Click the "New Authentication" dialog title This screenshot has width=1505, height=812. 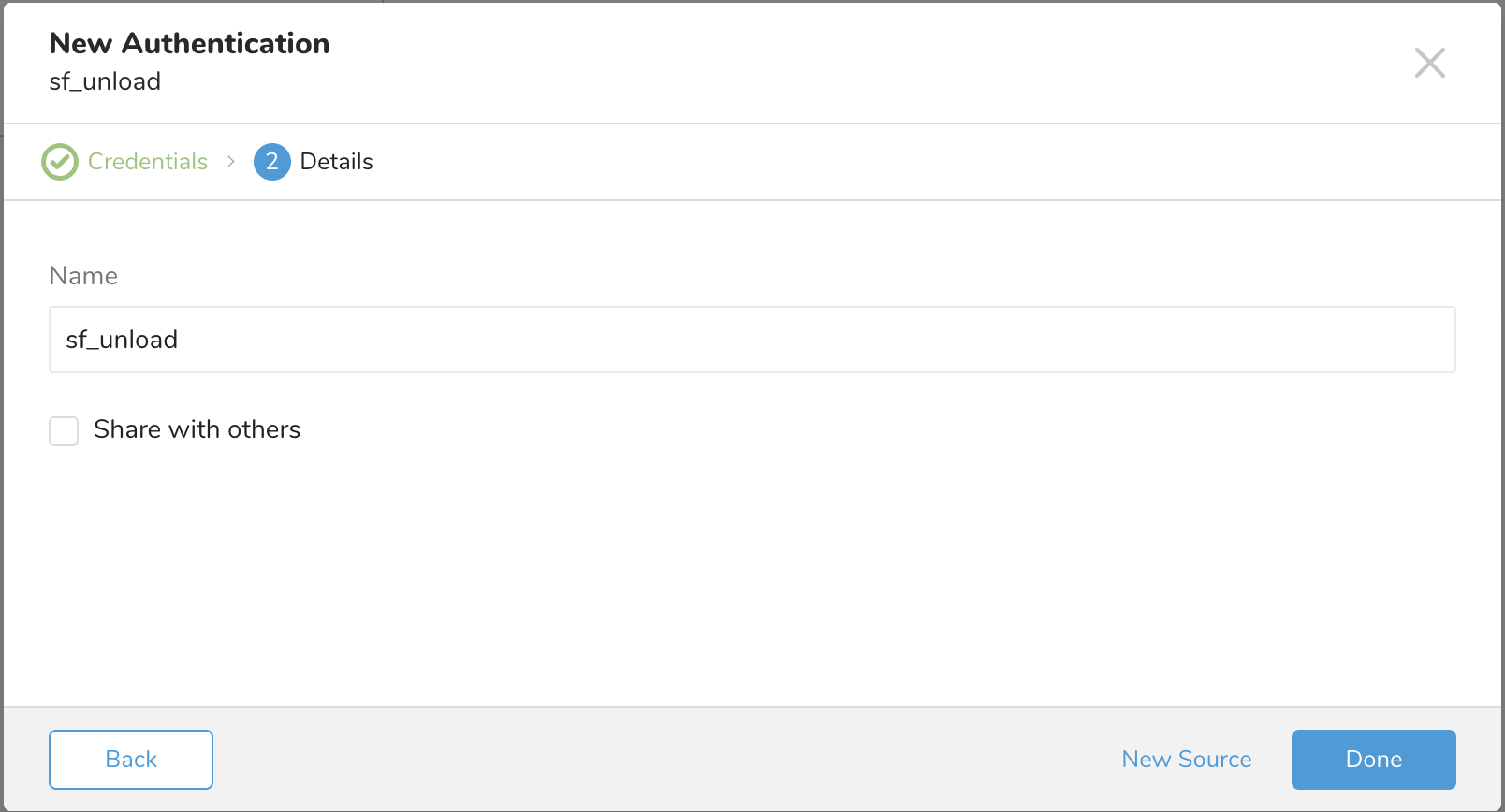point(189,43)
